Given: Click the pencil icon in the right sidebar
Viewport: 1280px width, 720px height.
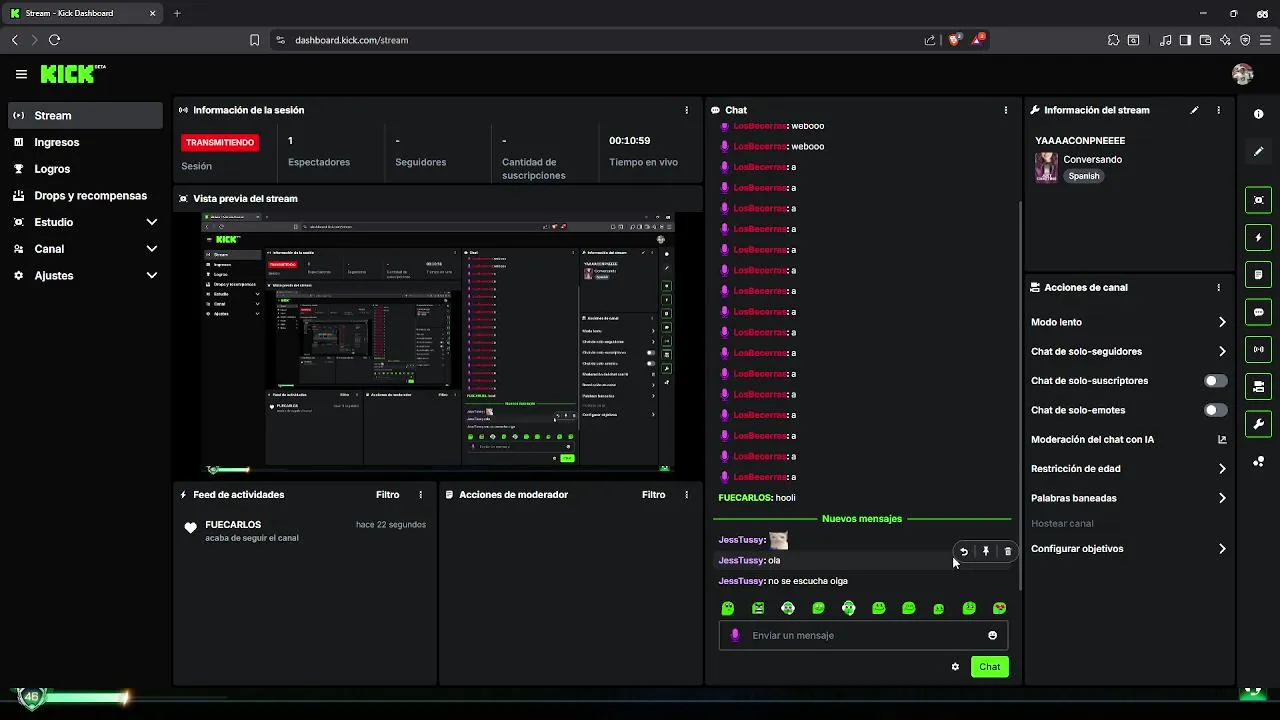Looking at the screenshot, I should click(1258, 151).
